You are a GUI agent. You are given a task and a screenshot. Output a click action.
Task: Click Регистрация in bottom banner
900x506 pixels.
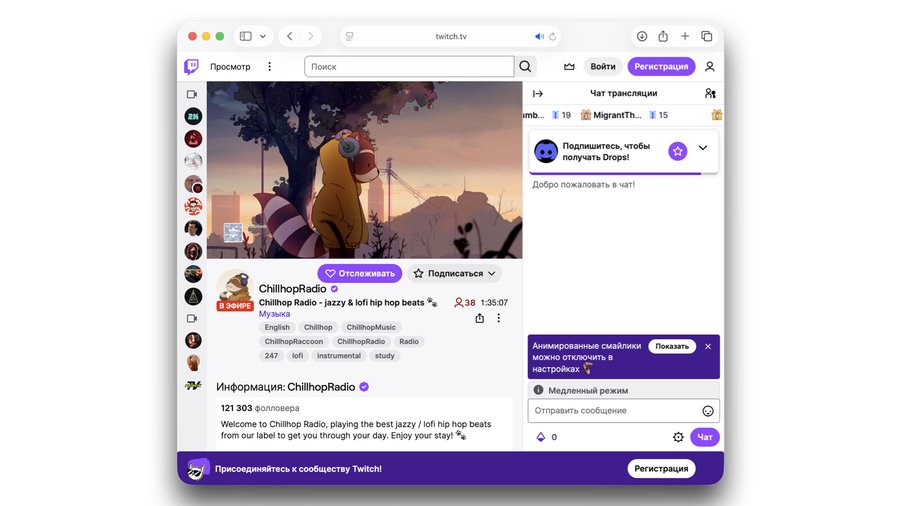pos(661,469)
